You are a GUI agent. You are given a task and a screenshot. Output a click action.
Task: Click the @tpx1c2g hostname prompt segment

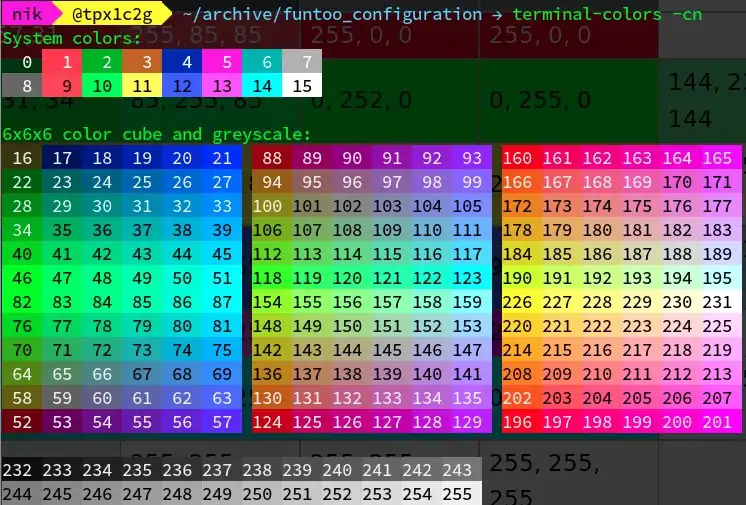[112, 14]
